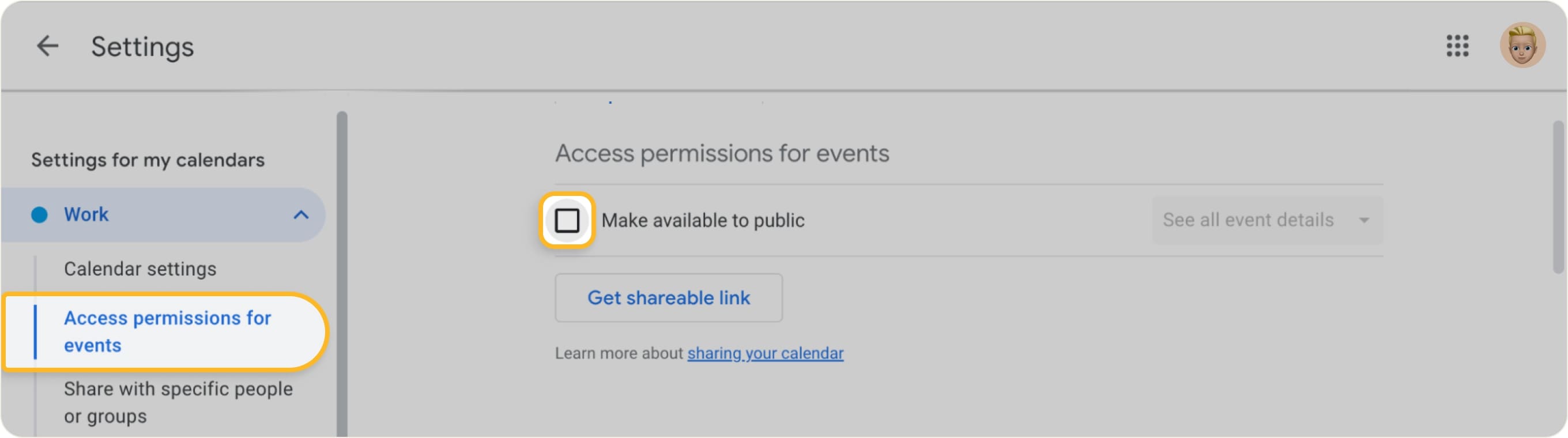Click Settings for my calendars heading
The width and height of the screenshot is (1568, 438).
pos(148,160)
